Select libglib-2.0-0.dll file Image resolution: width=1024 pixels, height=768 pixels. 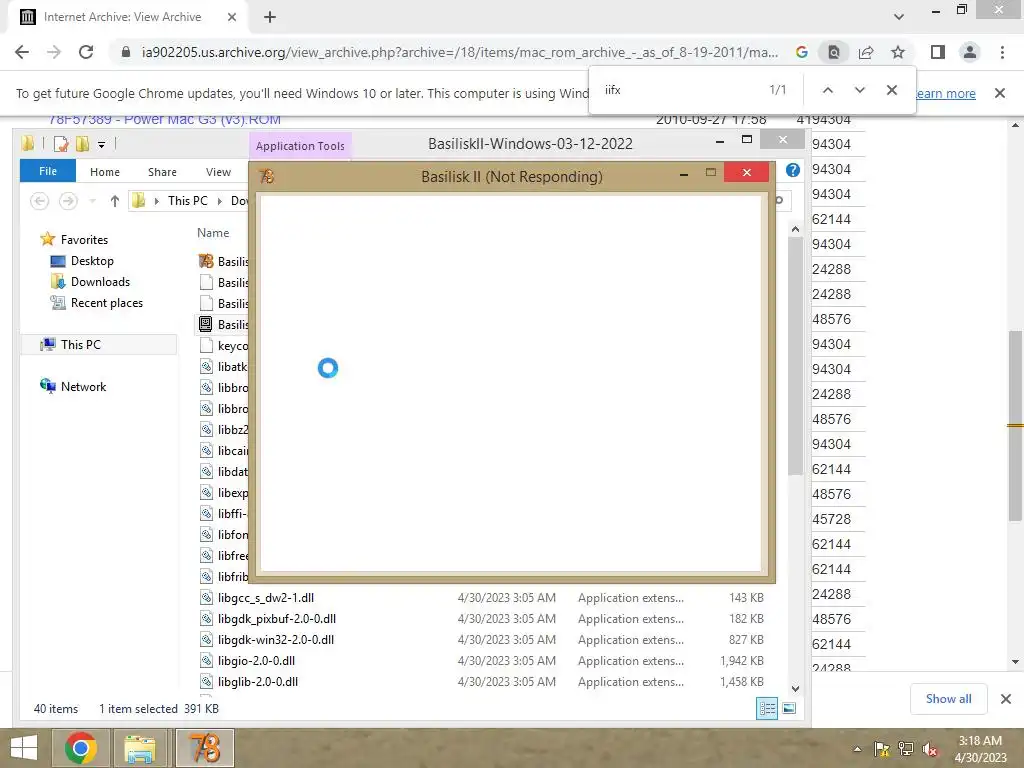pyautogui.click(x=258, y=681)
